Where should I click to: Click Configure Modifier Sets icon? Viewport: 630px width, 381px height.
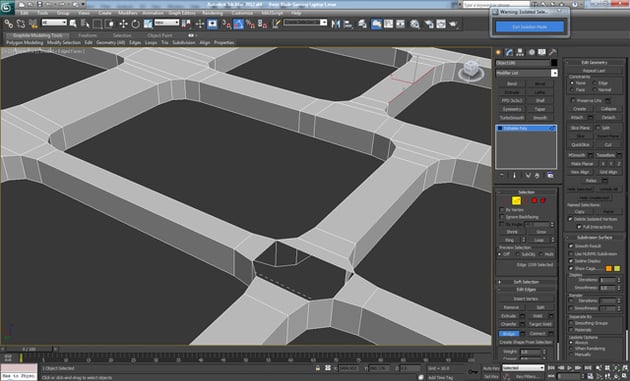point(550,175)
